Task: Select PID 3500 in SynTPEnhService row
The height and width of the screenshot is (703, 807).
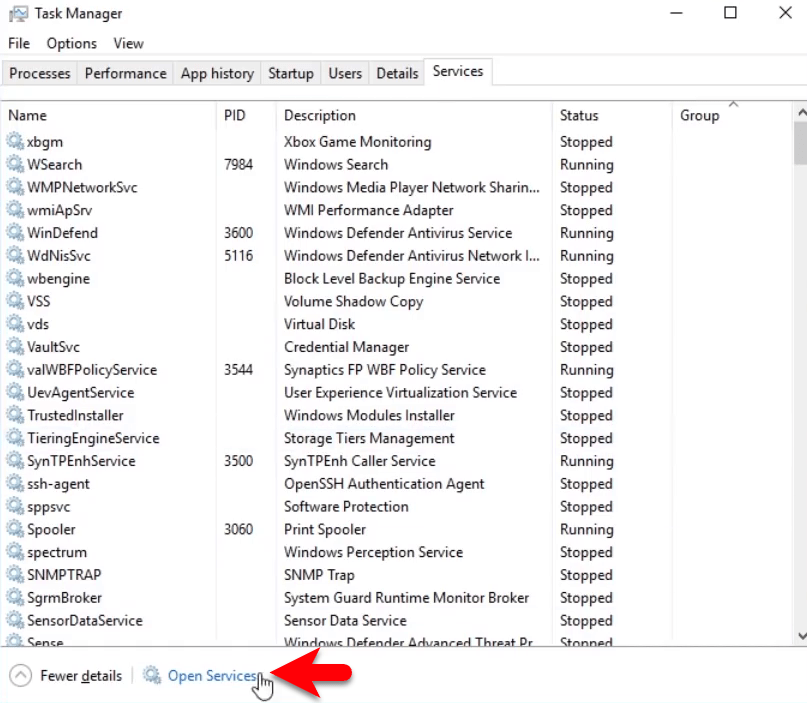Action: 238,461
